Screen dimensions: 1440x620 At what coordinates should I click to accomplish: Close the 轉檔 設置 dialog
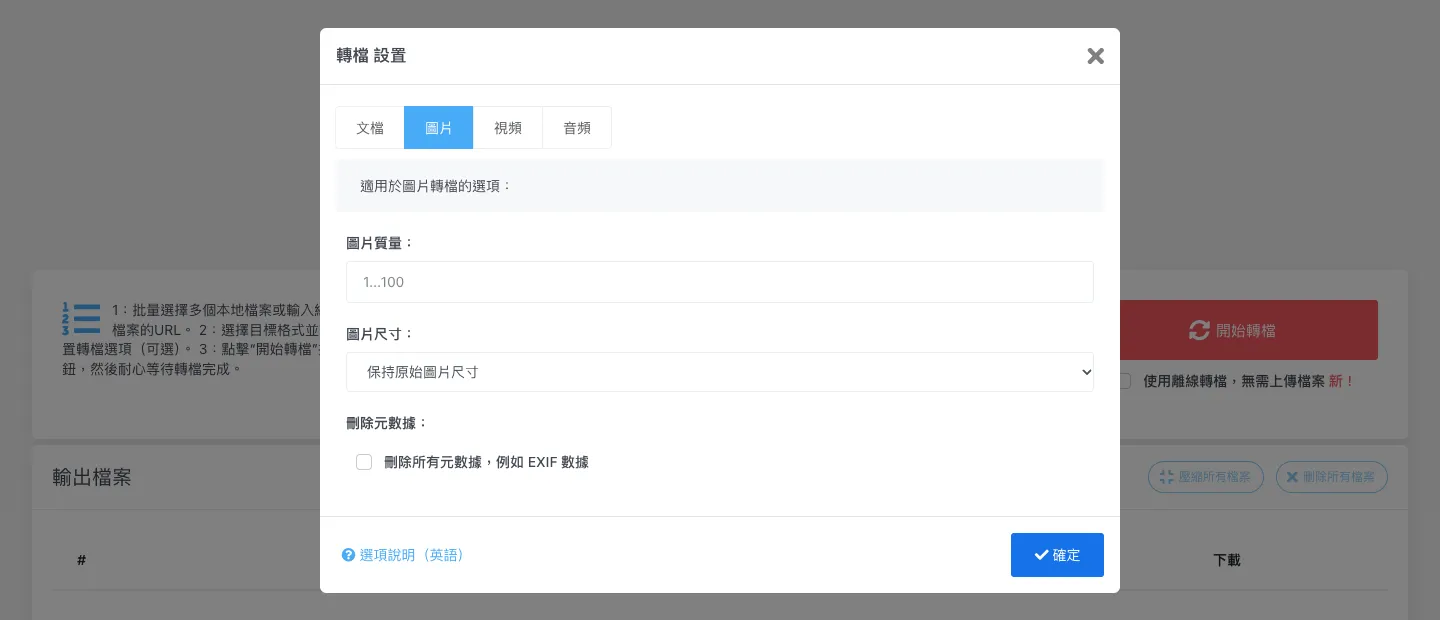point(1095,56)
